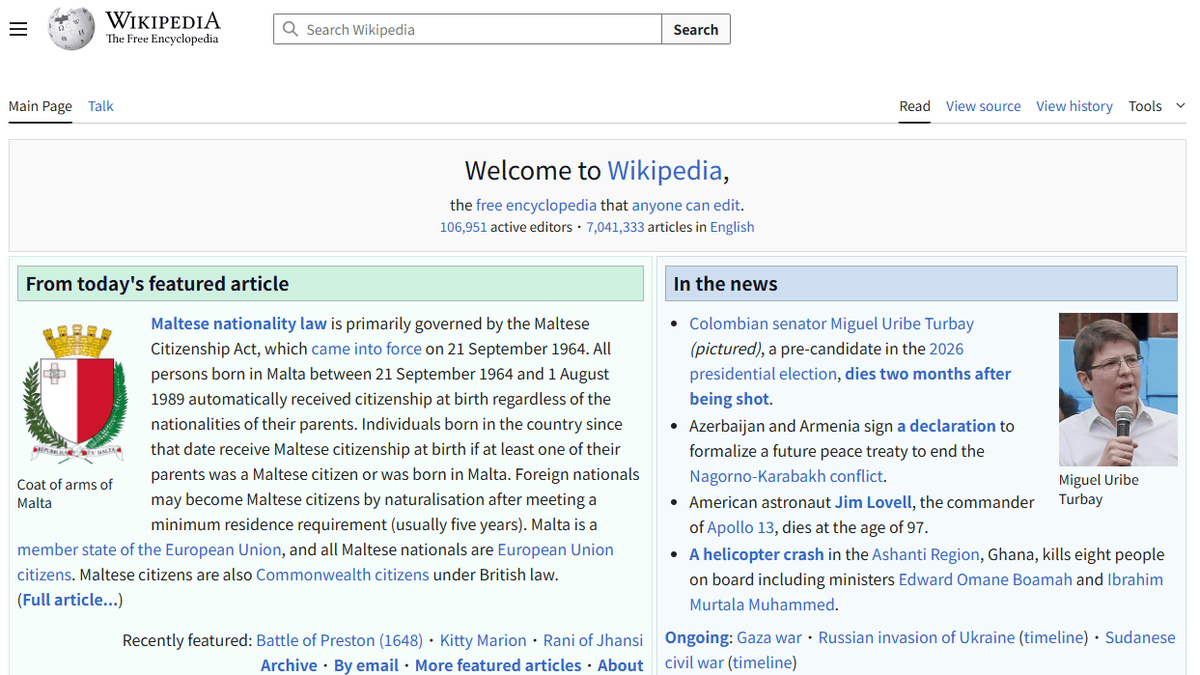Open the Maltese nationality law article
The width and height of the screenshot is (1200, 675).
click(239, 323)
